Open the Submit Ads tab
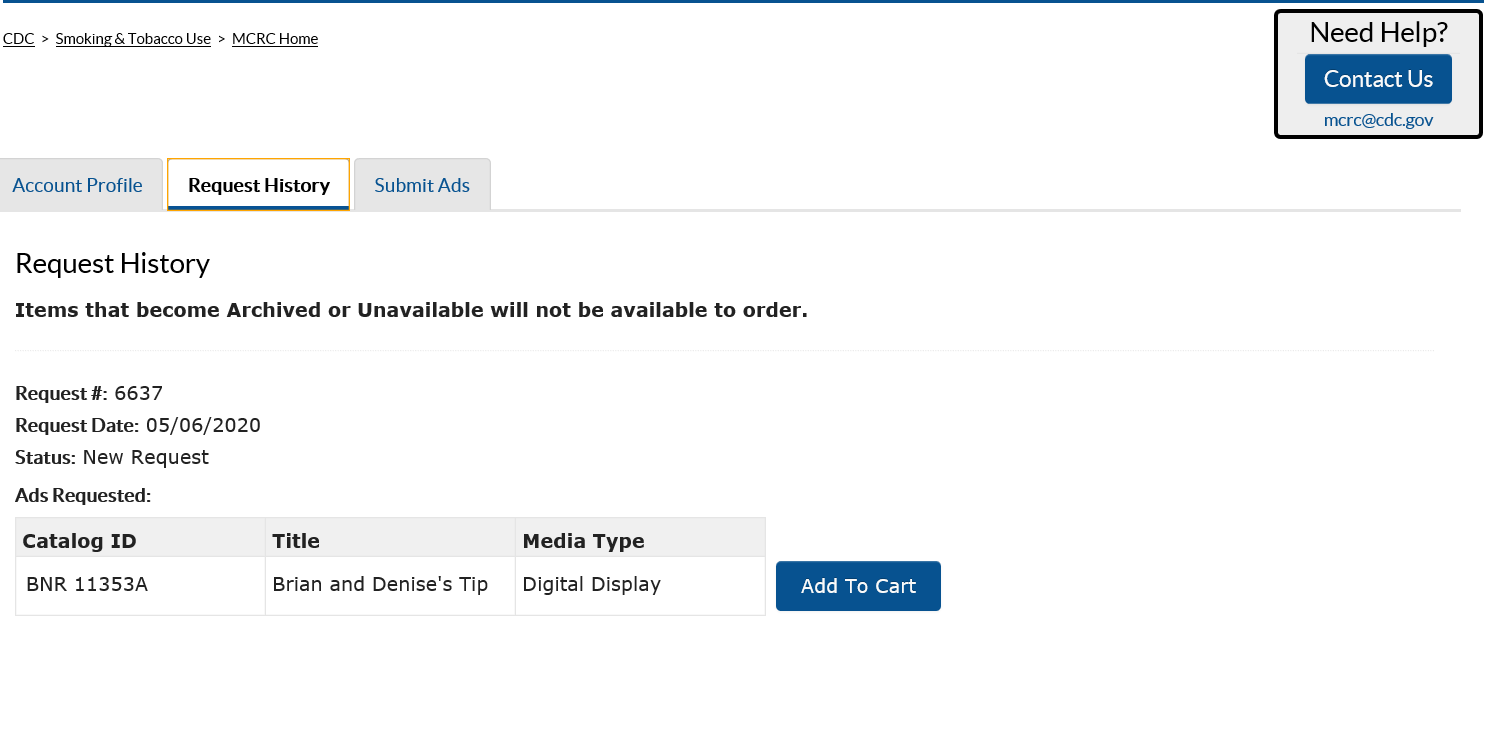 pos(422,185)
